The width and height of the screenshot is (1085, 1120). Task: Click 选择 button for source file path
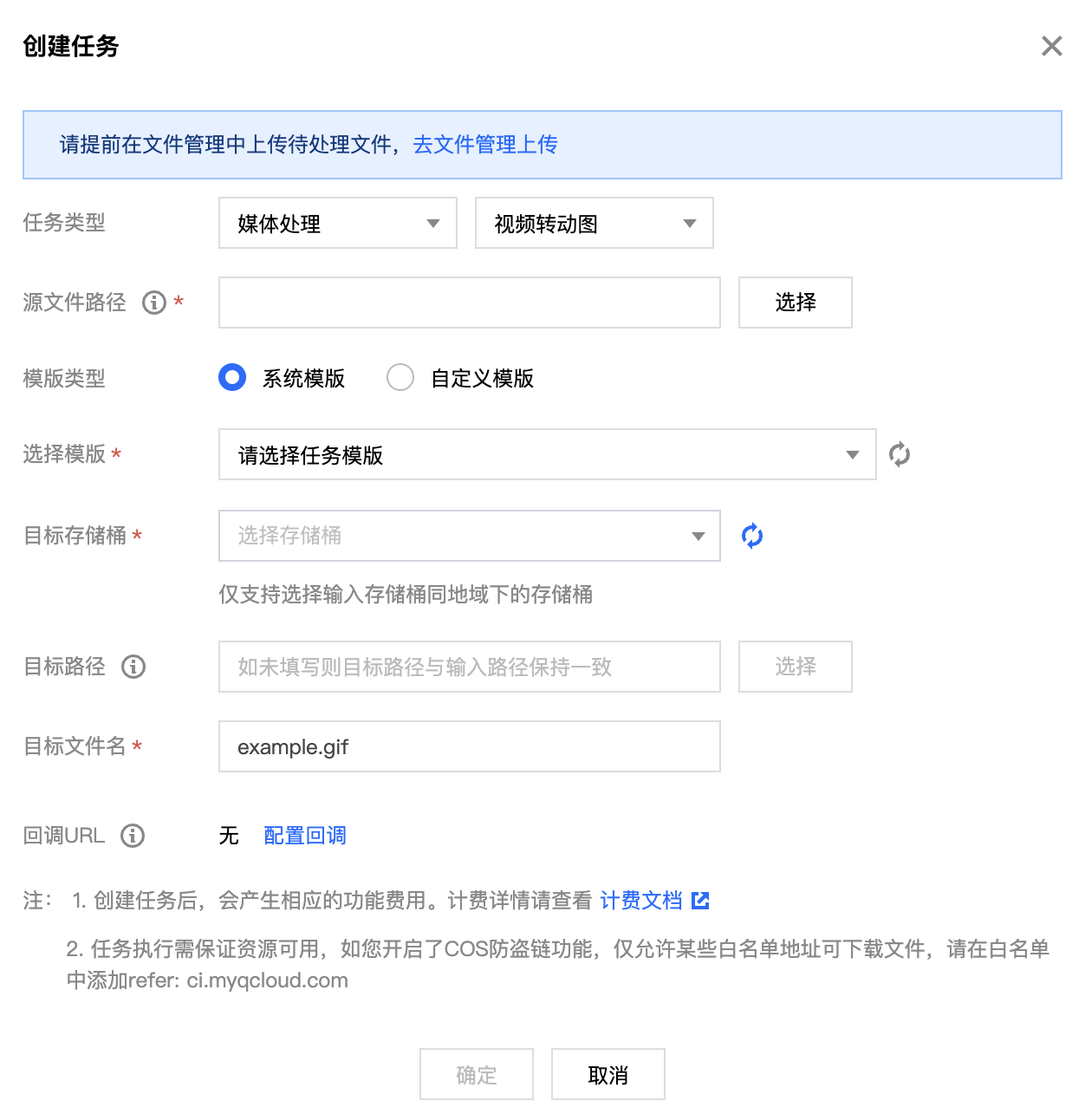[x=796, y=303]
